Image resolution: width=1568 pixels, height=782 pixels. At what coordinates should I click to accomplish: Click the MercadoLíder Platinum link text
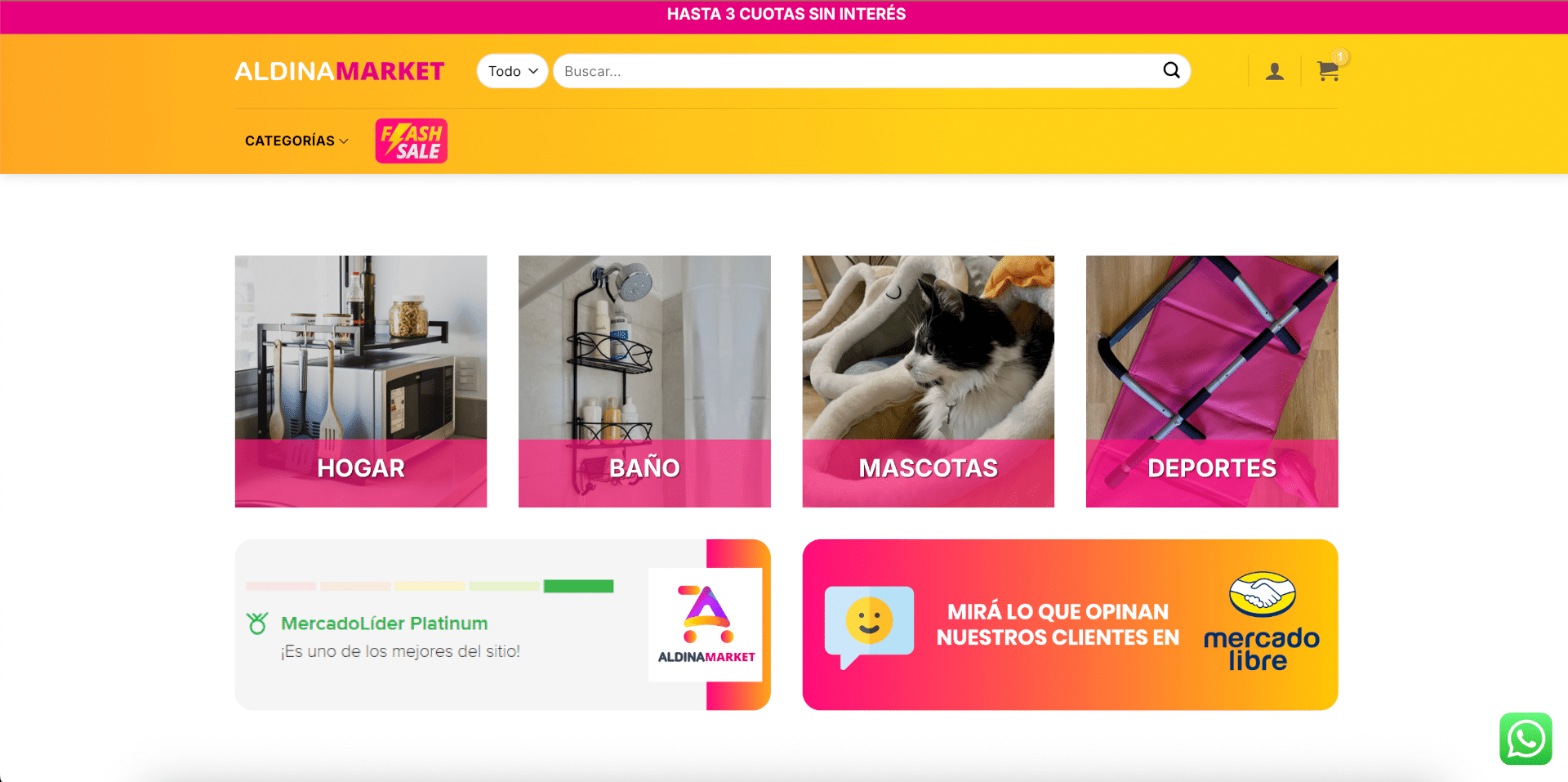point(385,623)
